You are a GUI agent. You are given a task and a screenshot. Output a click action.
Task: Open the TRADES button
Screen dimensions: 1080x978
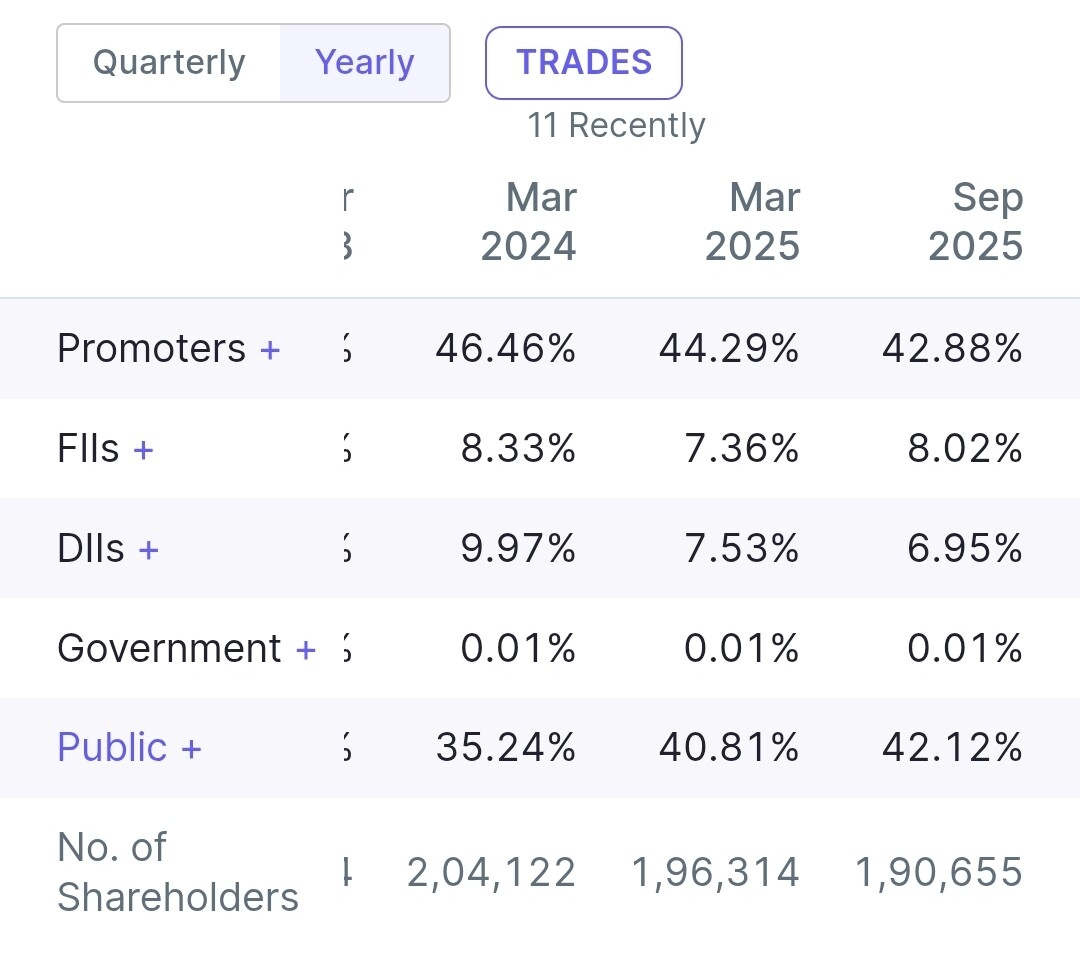coord(584,63)
